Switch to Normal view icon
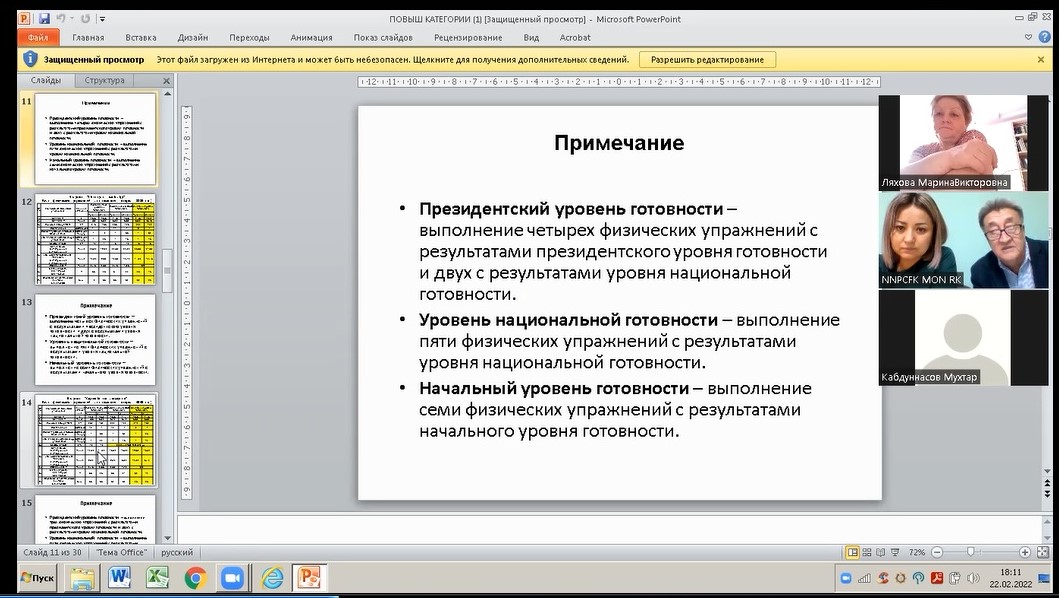This screenshot has width=1059, height=598. click(852, 552)
